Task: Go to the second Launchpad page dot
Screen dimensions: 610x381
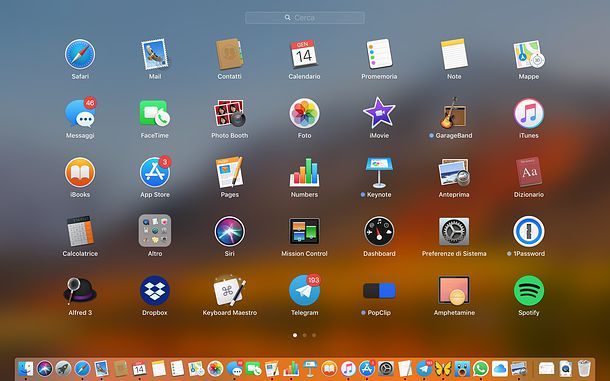Action: click(x=305, y=335)
